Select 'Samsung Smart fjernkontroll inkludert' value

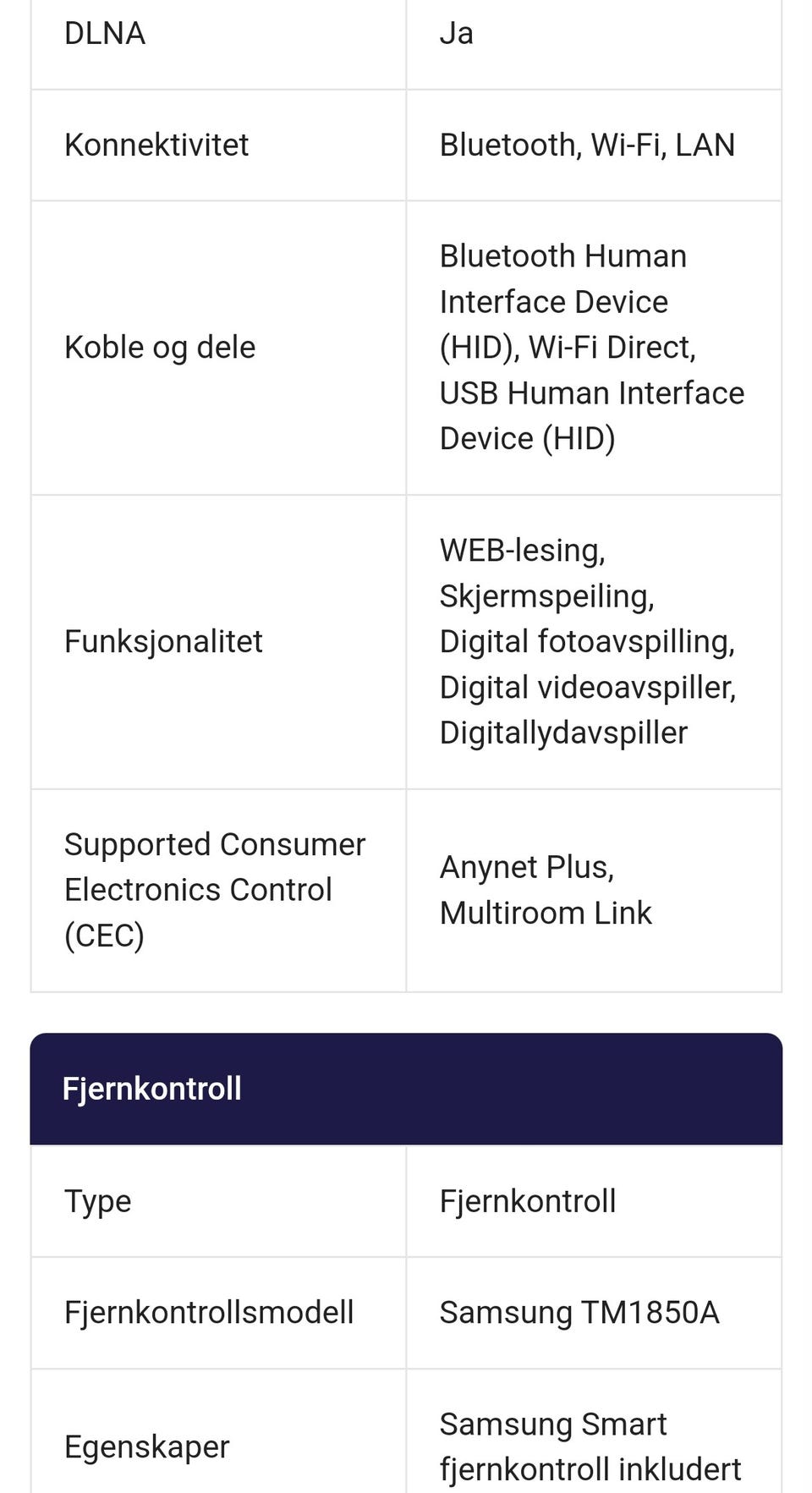(x=590, y=1446)
